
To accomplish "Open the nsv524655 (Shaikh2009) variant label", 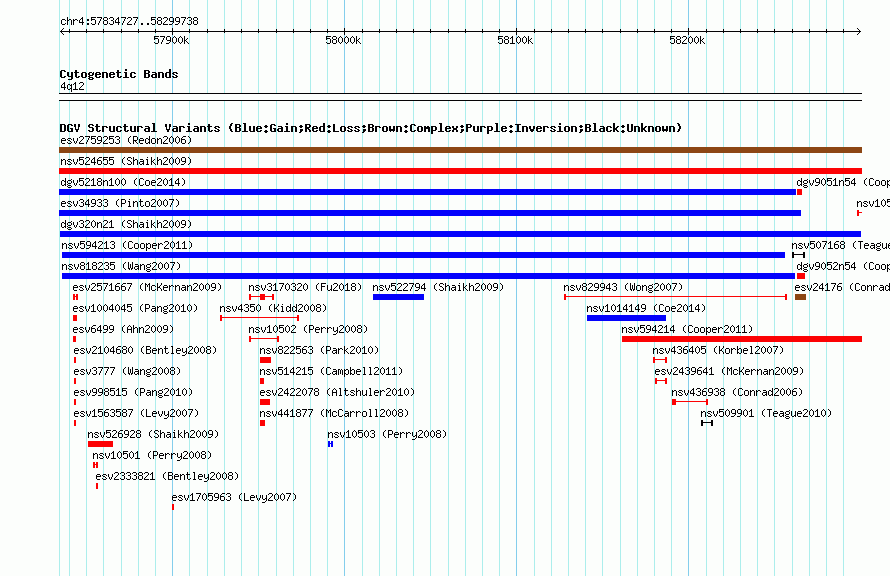I will tap(126, 161).
